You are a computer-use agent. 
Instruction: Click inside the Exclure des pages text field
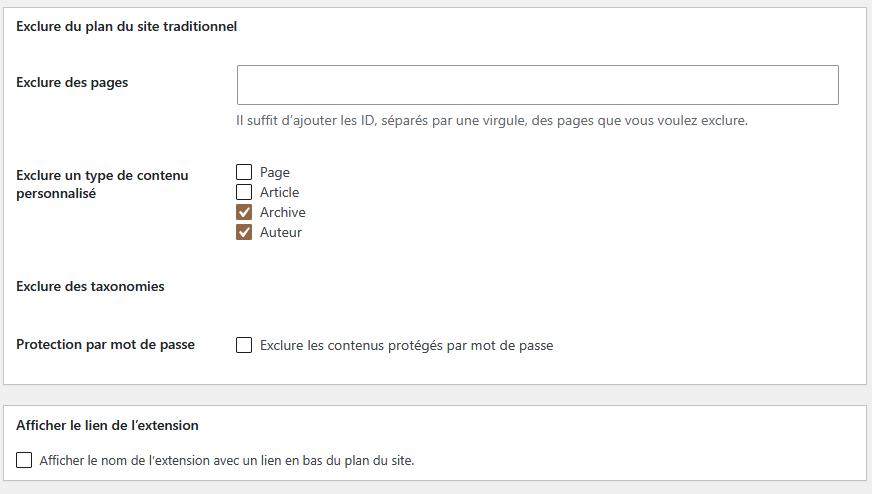[x=537, y=85]
